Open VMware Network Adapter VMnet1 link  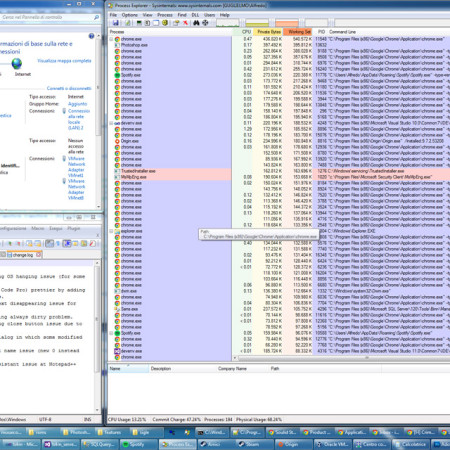[x=76, y=167]
